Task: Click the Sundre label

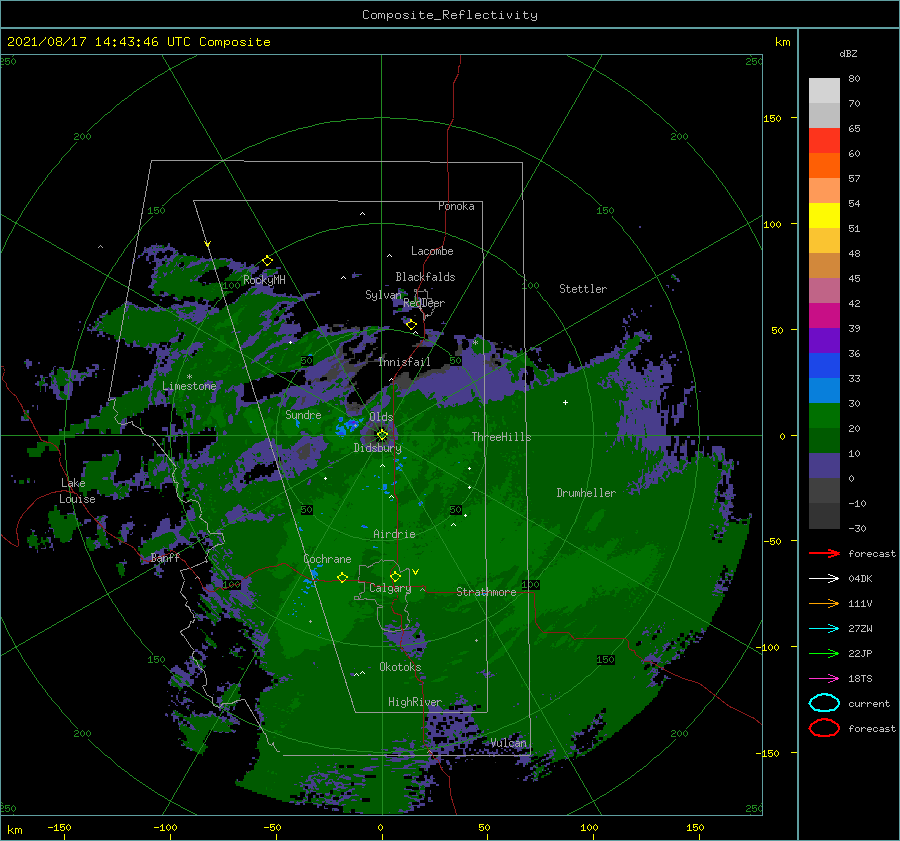Action: (x=303, y=415)
